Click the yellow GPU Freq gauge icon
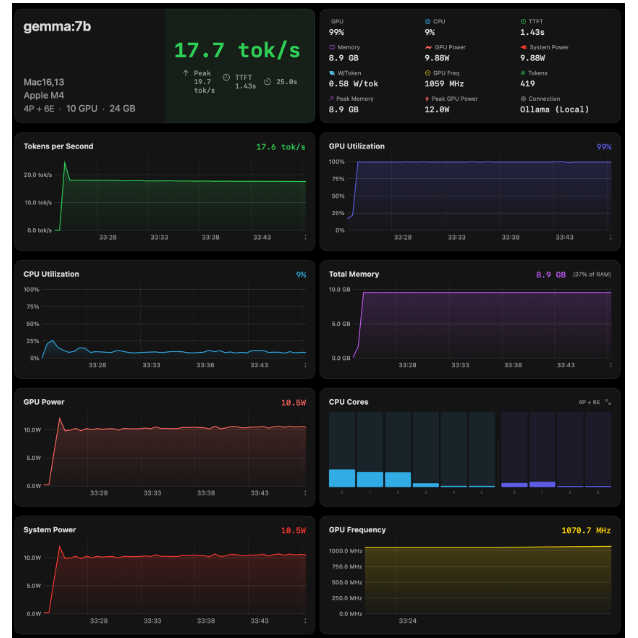 coord(428,73)
